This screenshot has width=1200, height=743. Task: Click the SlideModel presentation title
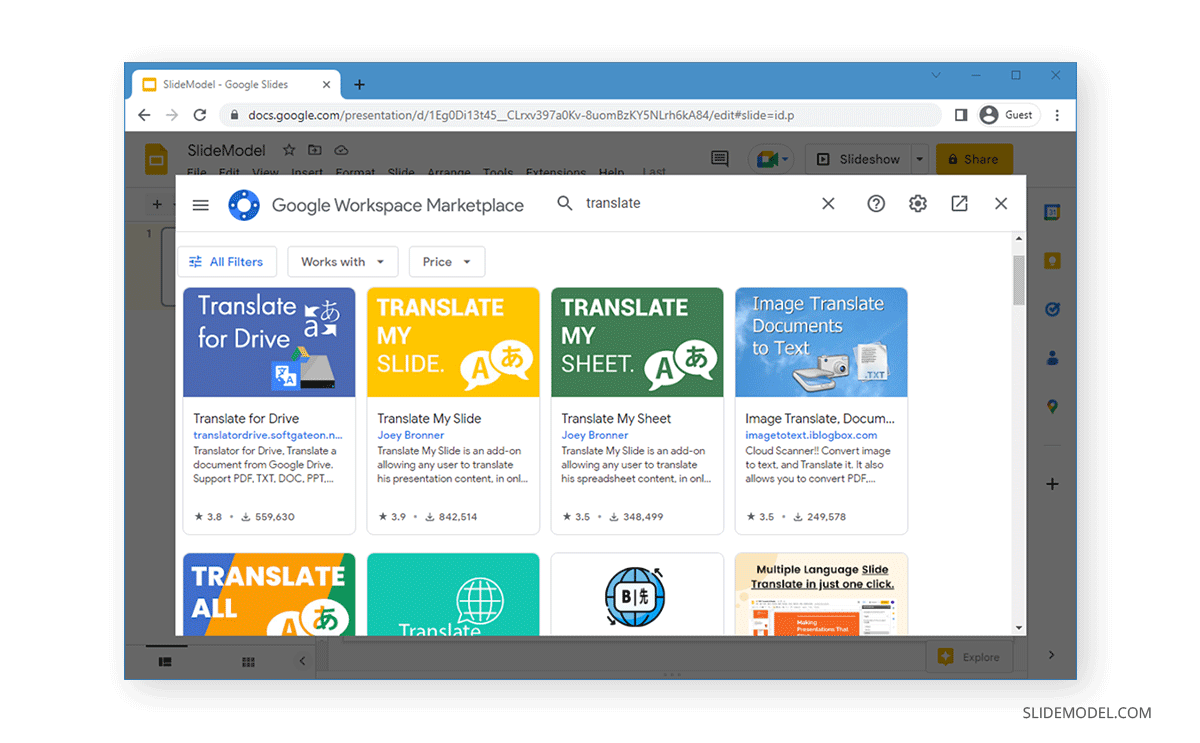click(x=227, y=150)
